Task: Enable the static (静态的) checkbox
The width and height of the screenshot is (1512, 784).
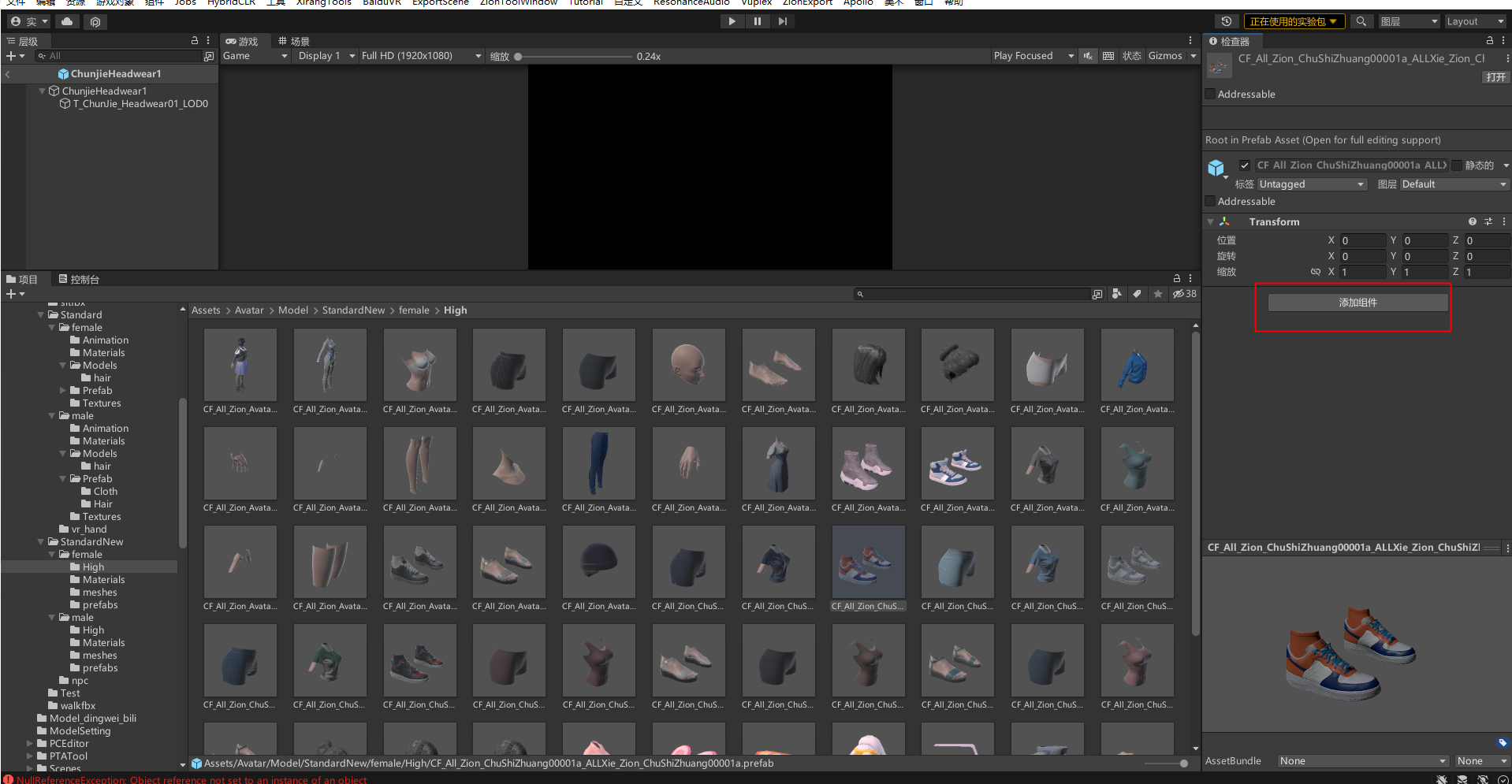Action: point(1457,165)
